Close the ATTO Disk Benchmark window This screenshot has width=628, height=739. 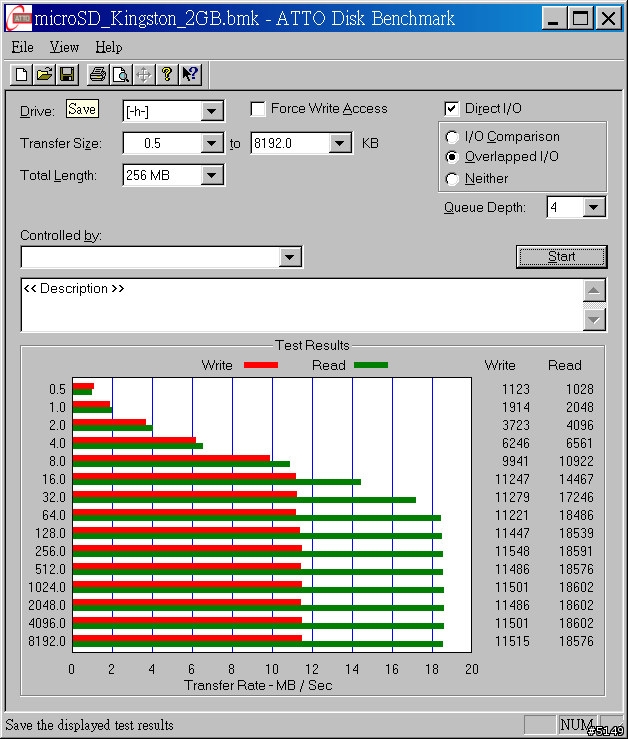[608, 19]
